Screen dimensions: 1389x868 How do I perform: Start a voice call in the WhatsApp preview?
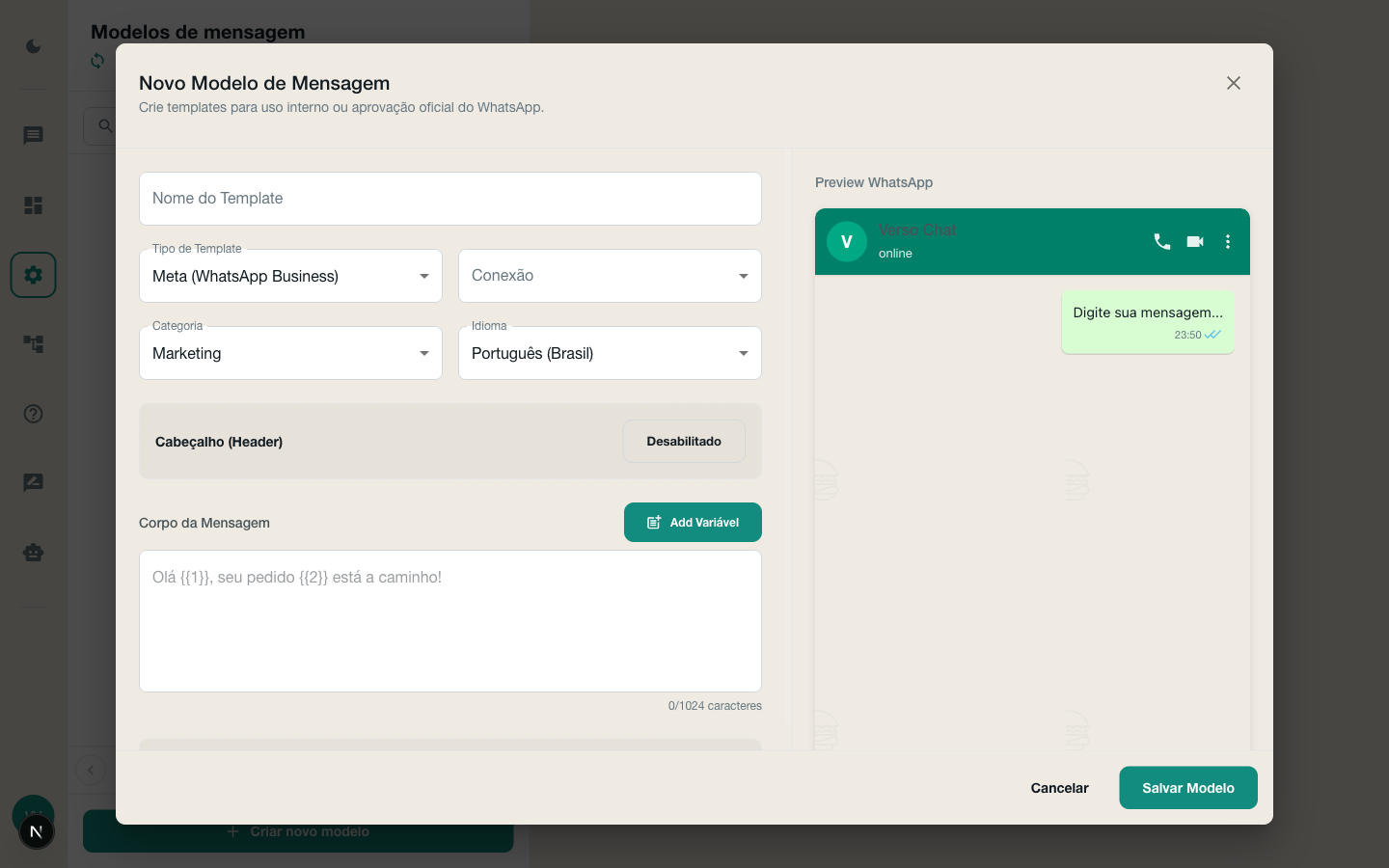pyautogui.click(x=1161, y=242)
